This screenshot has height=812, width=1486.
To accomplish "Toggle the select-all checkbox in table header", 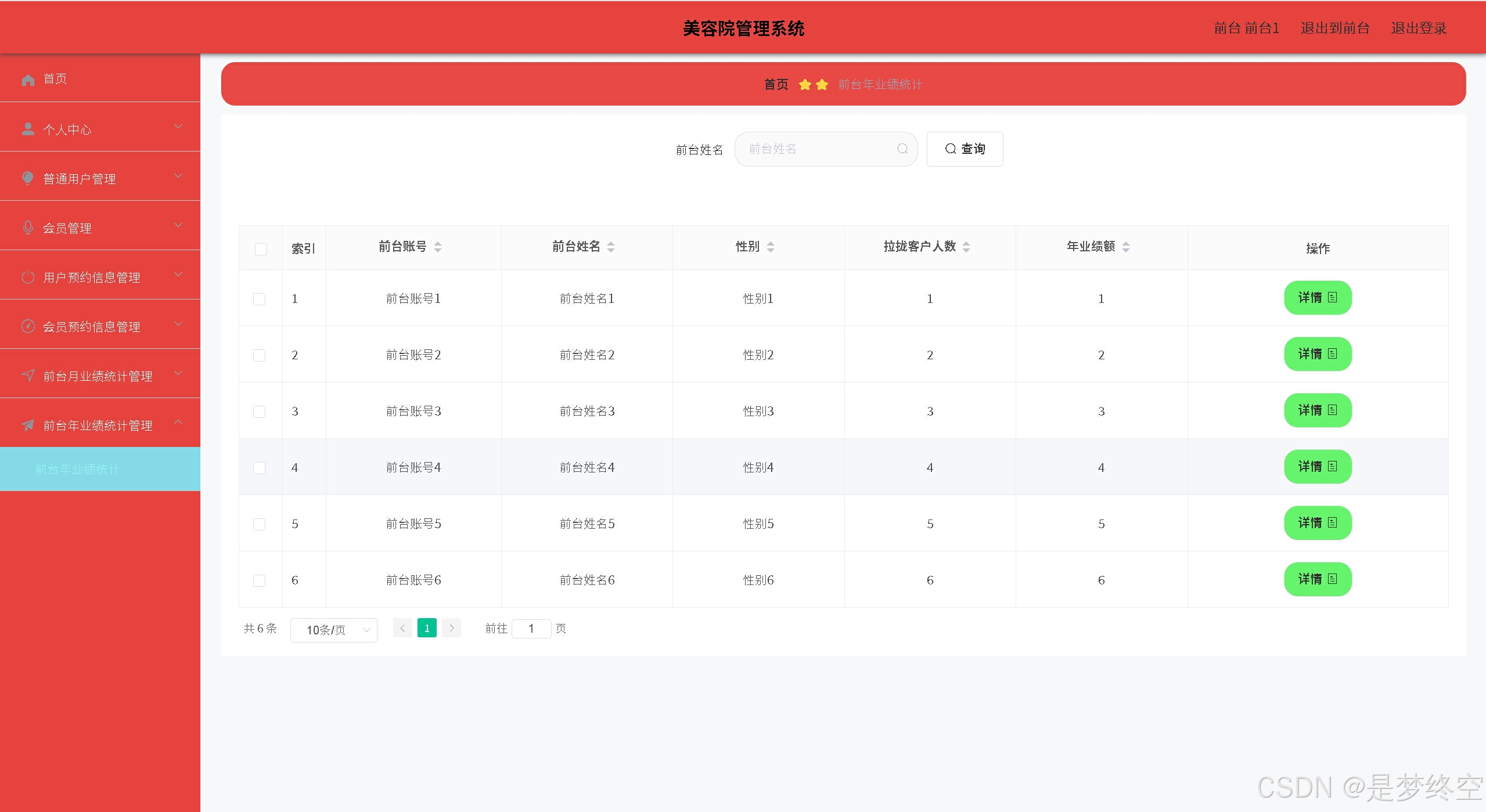I will 261,249.
